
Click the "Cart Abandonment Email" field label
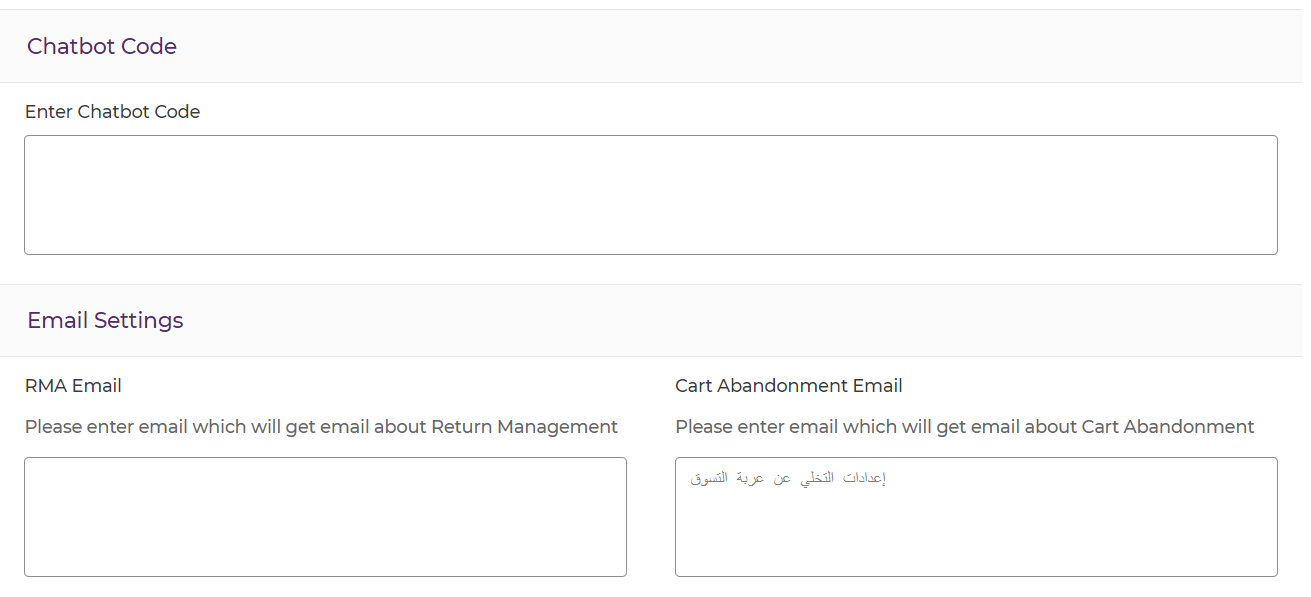click(788, 385)
